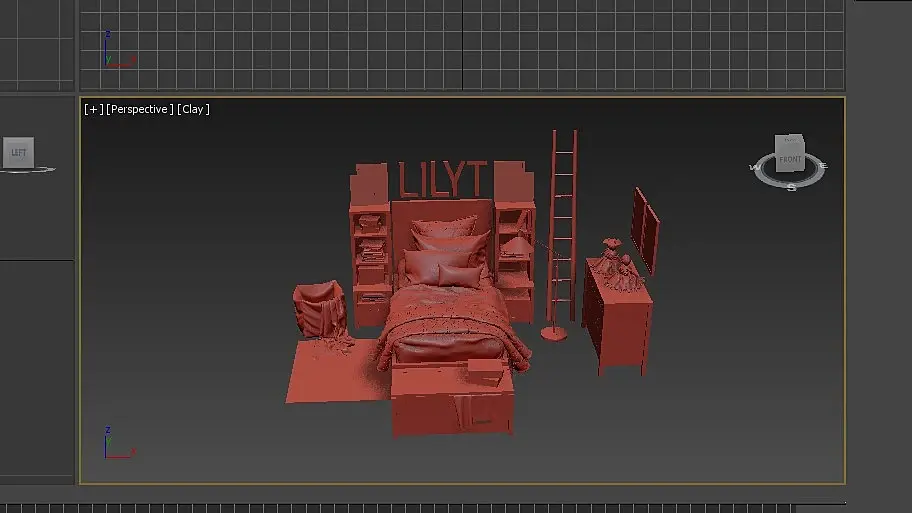This screenshot has height=513, width=912.
Task: Click the W compass direction on ViewCube
Action: 755,168
